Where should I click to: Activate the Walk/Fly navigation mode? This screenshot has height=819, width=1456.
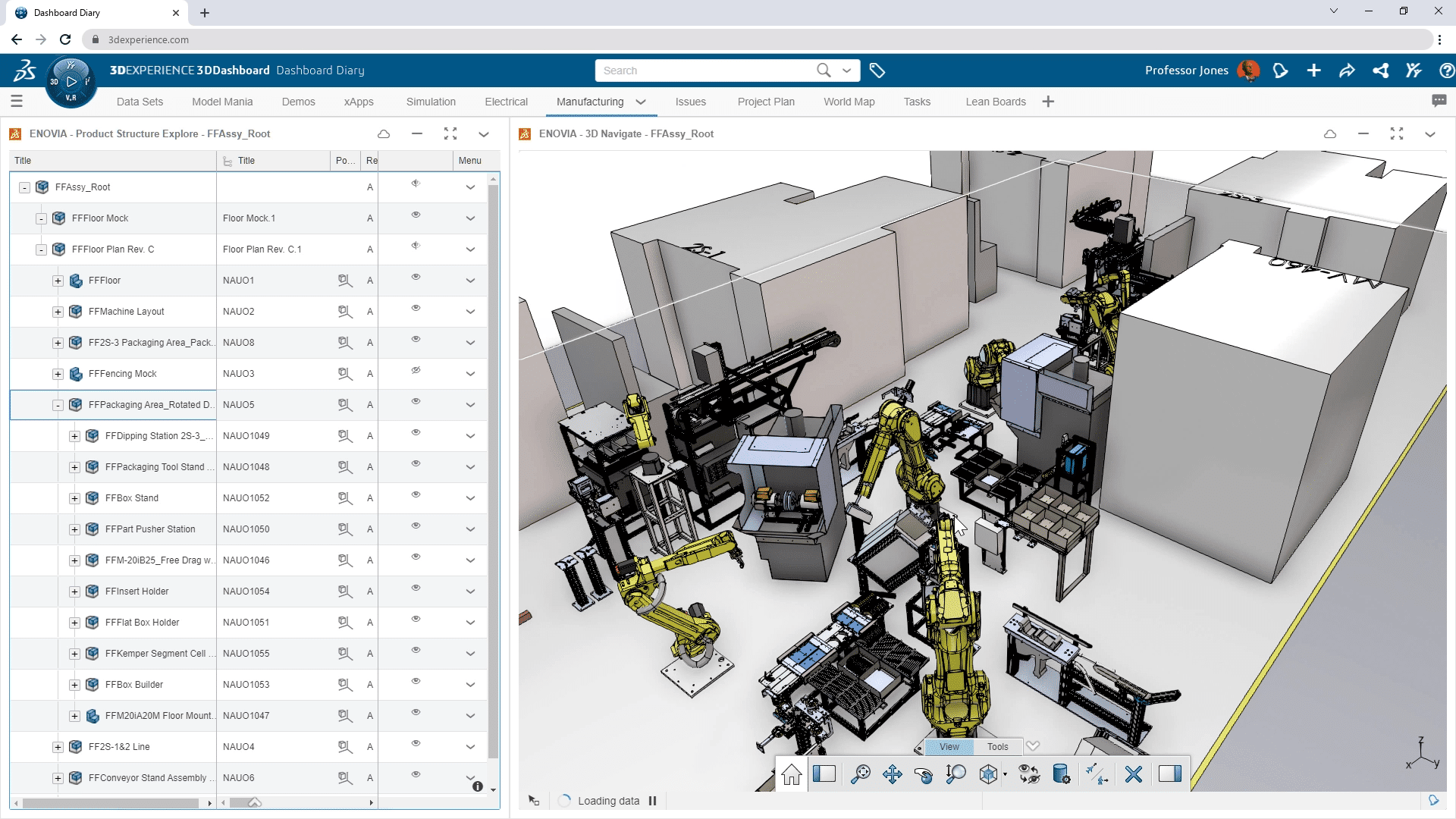(1096, 774)
